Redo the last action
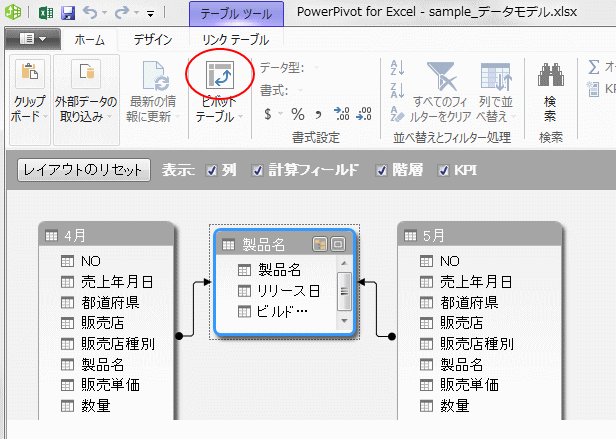This screenshot has height=439, width=616. [x=122, y=13]
